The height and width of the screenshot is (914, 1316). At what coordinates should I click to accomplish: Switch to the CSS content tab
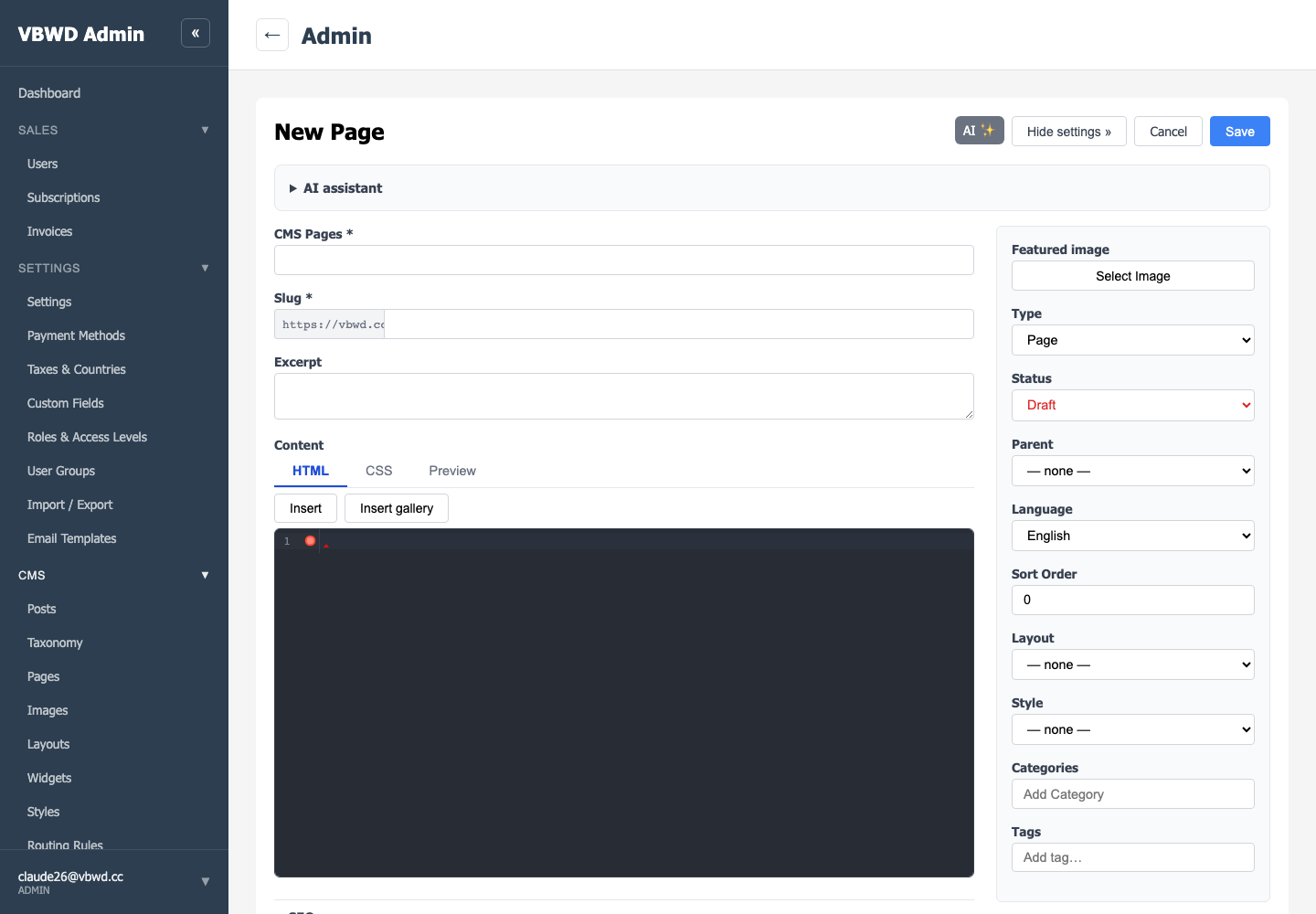[379, 471]
